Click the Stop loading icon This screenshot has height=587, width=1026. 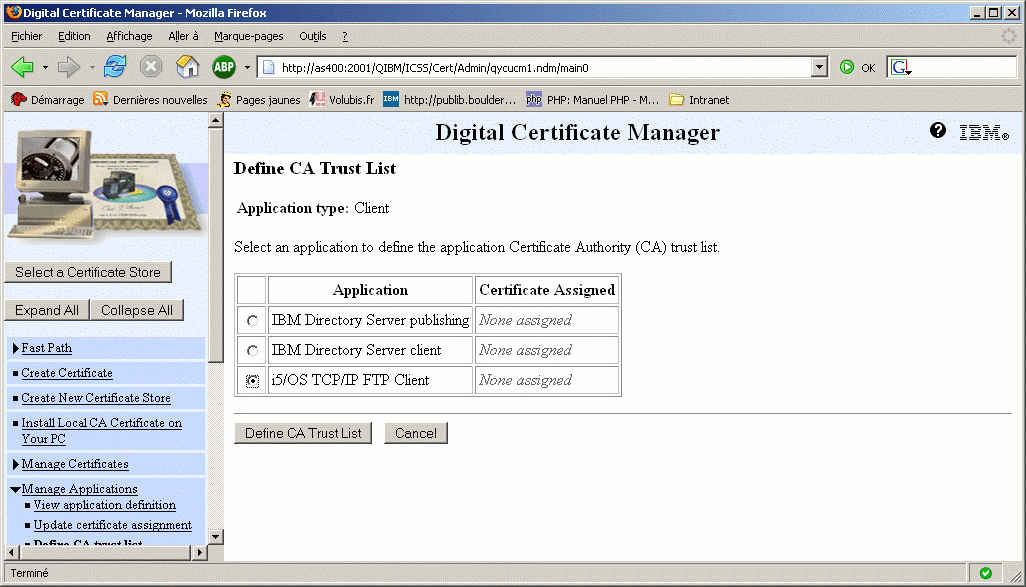[151, 67]
